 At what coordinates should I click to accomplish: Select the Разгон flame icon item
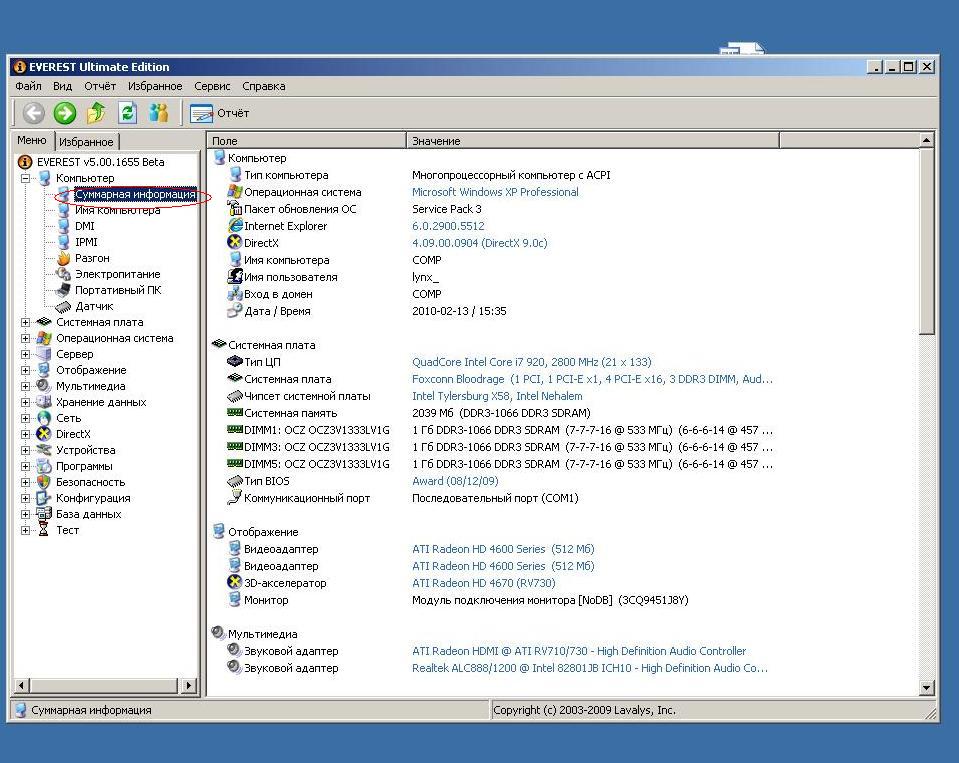point(92,258)
